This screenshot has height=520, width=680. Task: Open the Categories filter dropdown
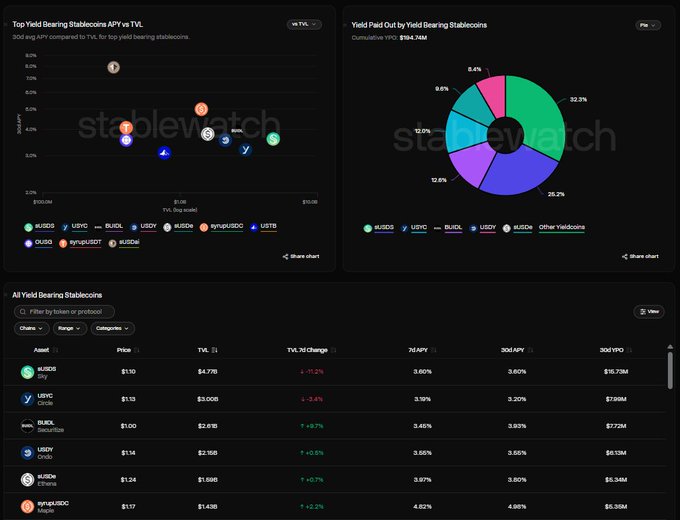click(x=113, y=328)
